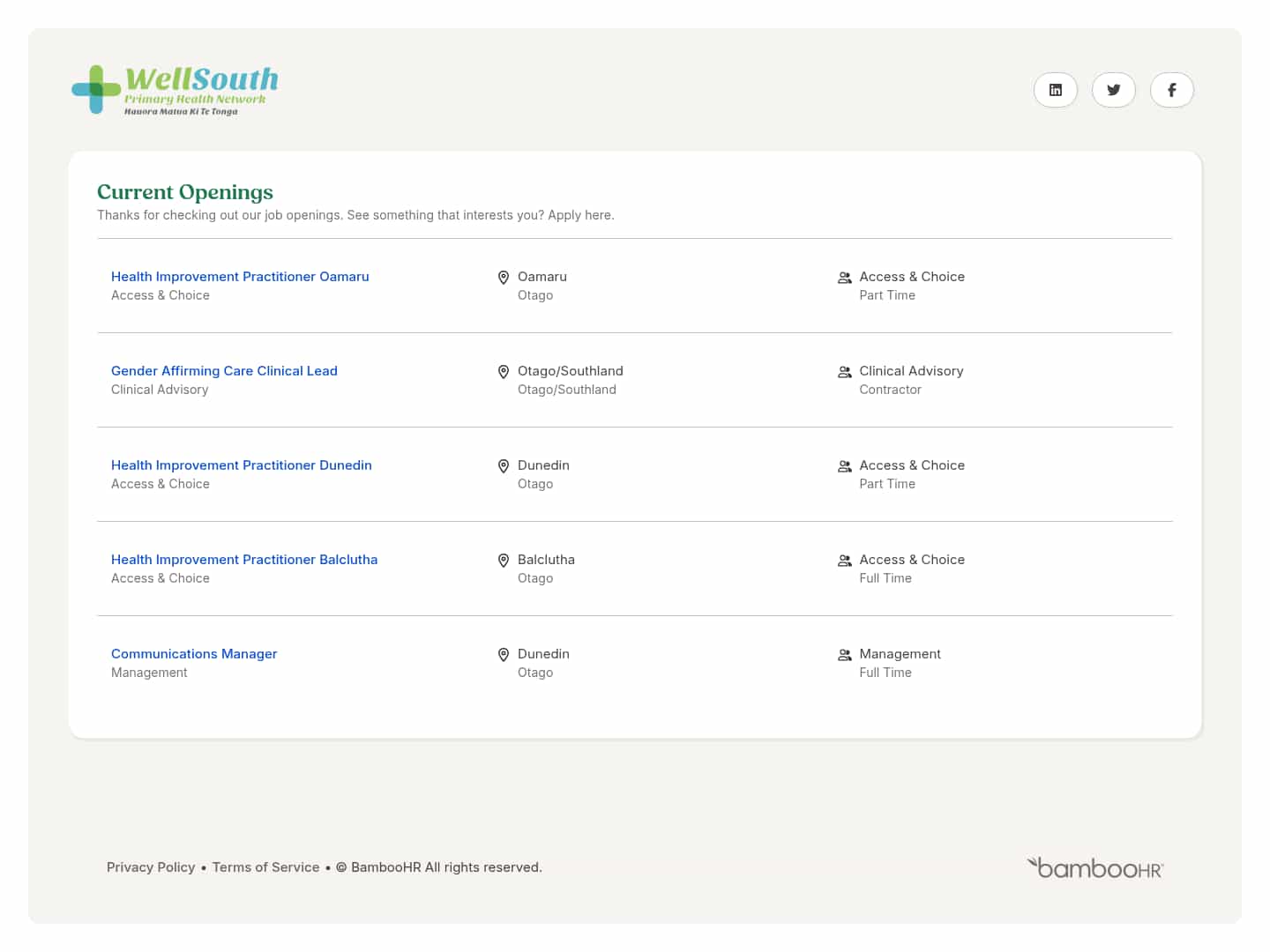Click the 'Otago/Southland' top location text
This screenshot has width=1270, height=952.
tap(571, 371)
